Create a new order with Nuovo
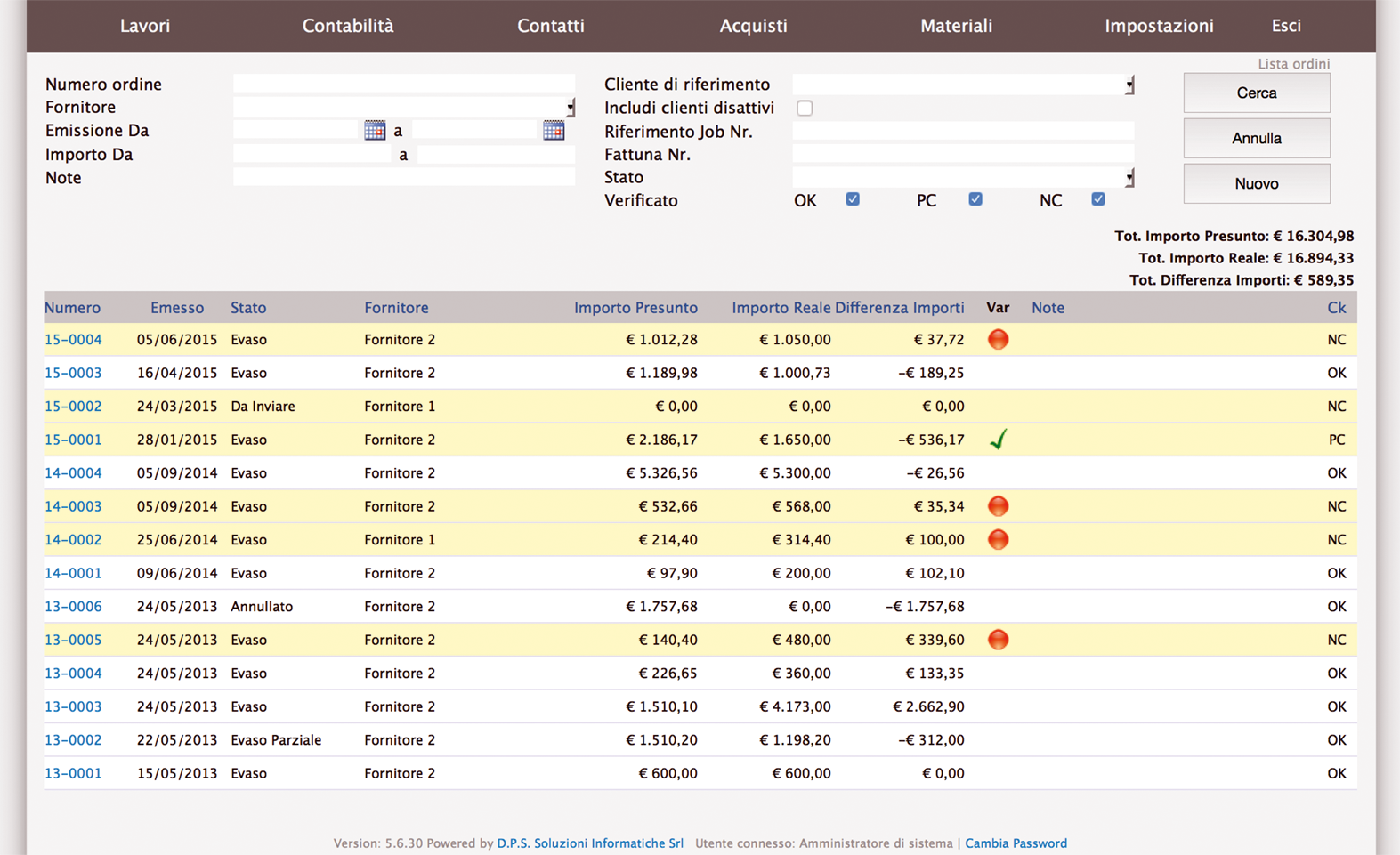Image resolution: width=1400 pixels, height=855 pixels. pos(1256,183)
